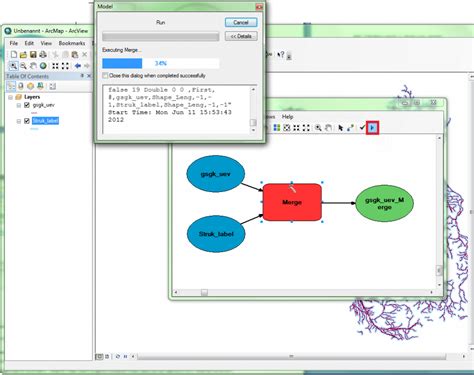Click model canvas vertical scrollbar up arrow
Image resolution: width=474 pixels, height=375 pixels.
(439, 138)
